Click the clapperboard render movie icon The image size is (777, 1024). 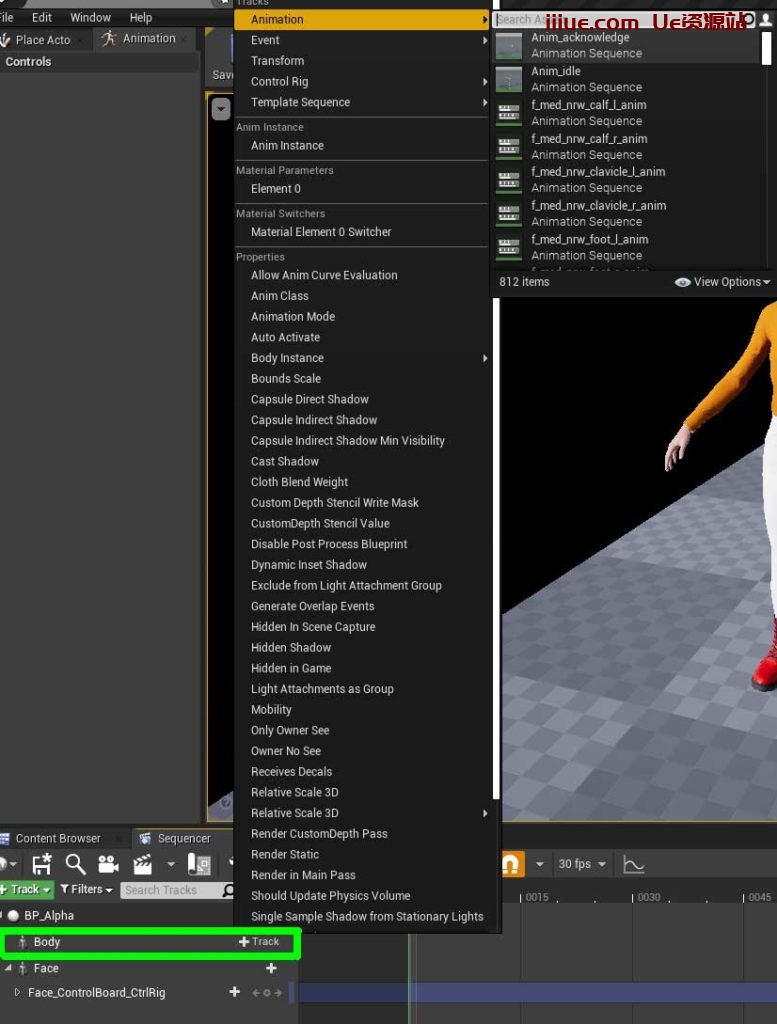click(x=143, y=864)
